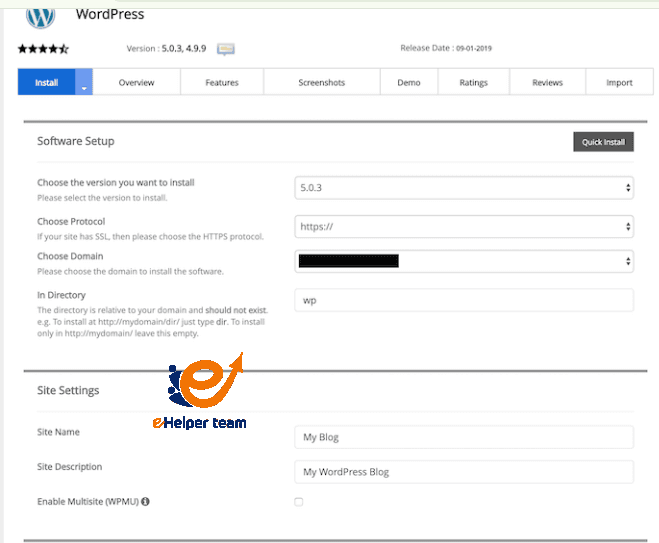Select the Install tab
659x543 pixels.
(x=47, y=82)
